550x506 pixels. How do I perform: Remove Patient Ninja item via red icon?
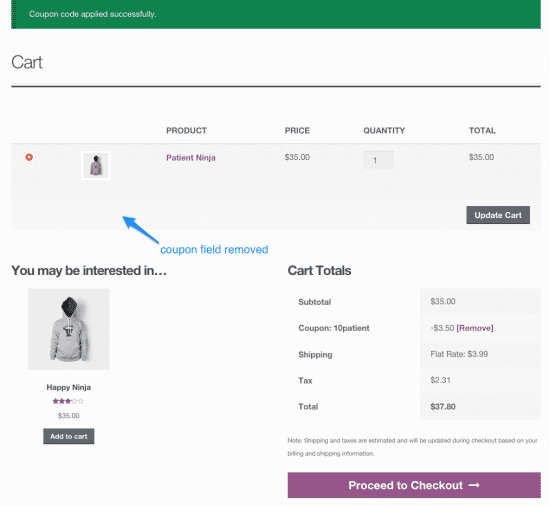pyautogui.click(x=29, y=157)
